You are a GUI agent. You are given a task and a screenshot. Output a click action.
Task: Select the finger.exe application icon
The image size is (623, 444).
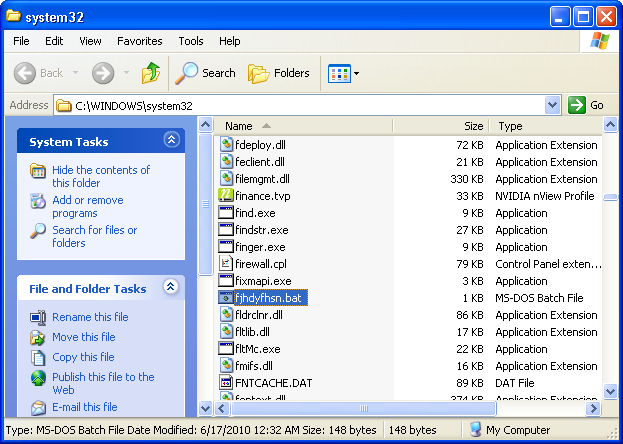226,247
